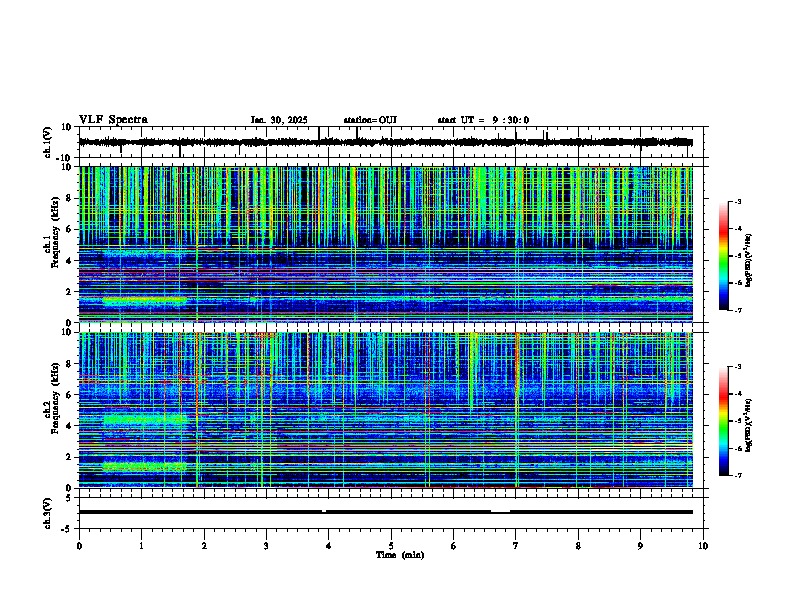
Task: Click the "-7" label on upper colorbar
Action: [737, 310]
